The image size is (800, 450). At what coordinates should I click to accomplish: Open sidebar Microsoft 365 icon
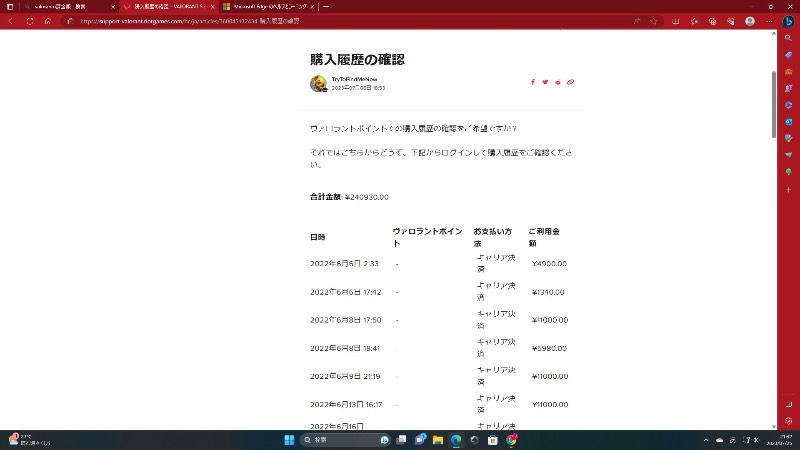(x=788, y=105)
